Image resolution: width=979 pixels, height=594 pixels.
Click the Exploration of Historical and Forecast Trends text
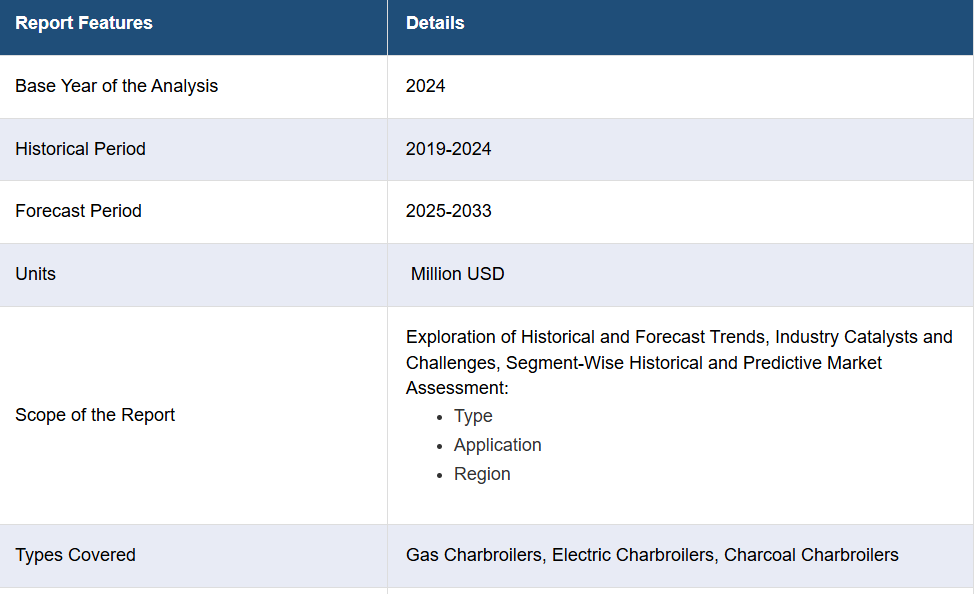[585, 337]
